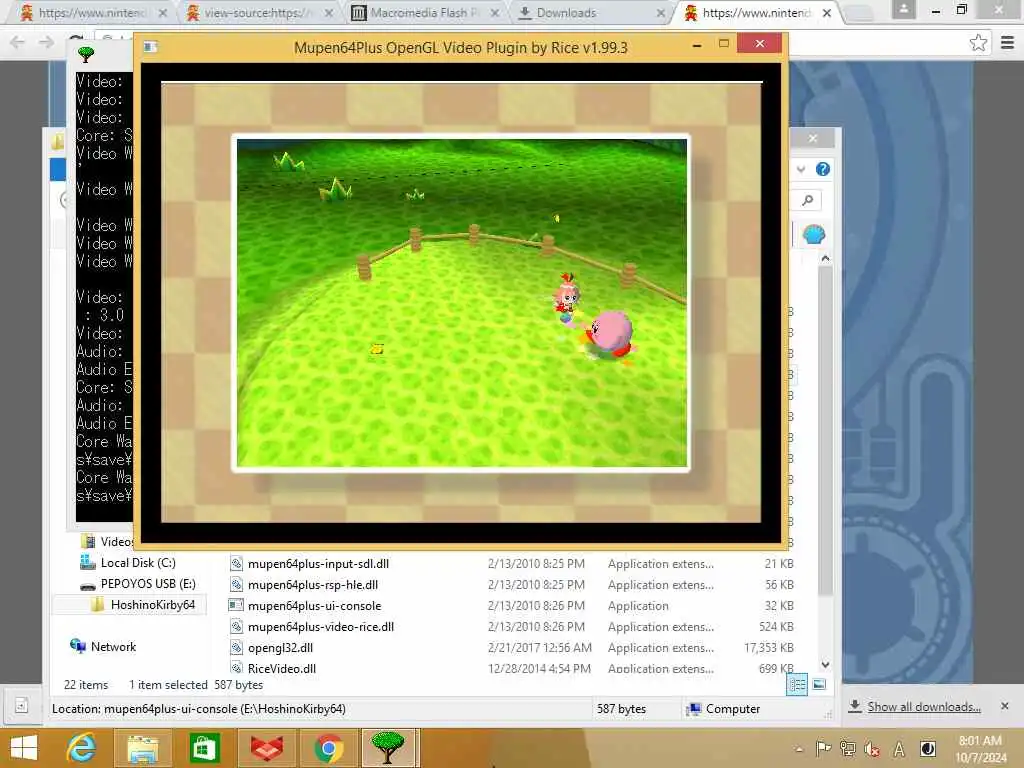Screen dimensions: 1024x768
Task: Open the Windows Store taskbar icon
Action: pos(204,748)
